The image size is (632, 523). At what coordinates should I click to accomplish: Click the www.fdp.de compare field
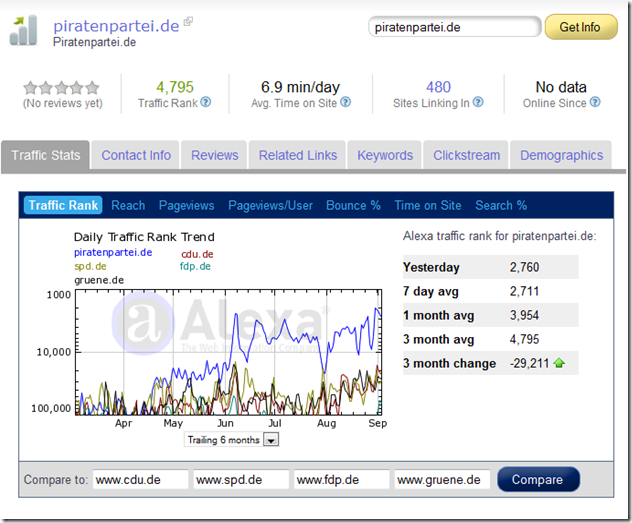click(341, 479)
